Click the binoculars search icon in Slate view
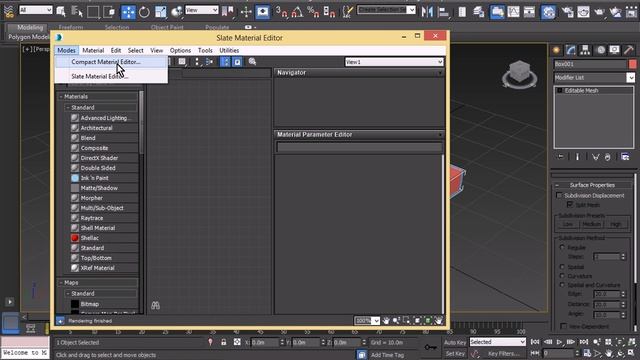640x360 pixels. 156,305
